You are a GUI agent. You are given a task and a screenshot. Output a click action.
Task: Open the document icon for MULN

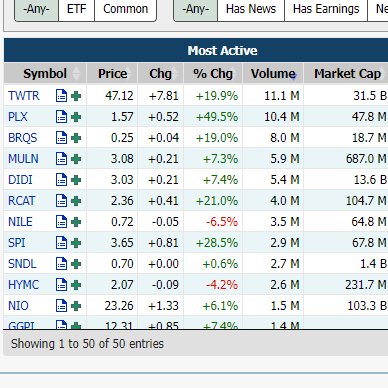pos(61,159)
